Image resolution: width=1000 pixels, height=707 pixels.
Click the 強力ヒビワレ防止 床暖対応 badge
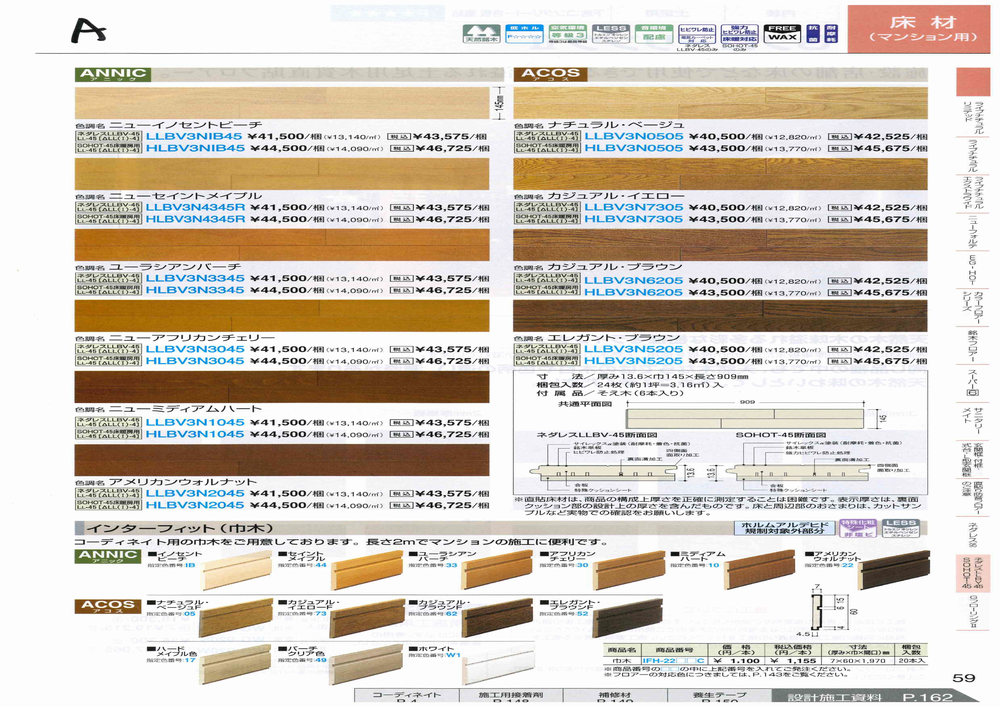click(x=739, y=33)
